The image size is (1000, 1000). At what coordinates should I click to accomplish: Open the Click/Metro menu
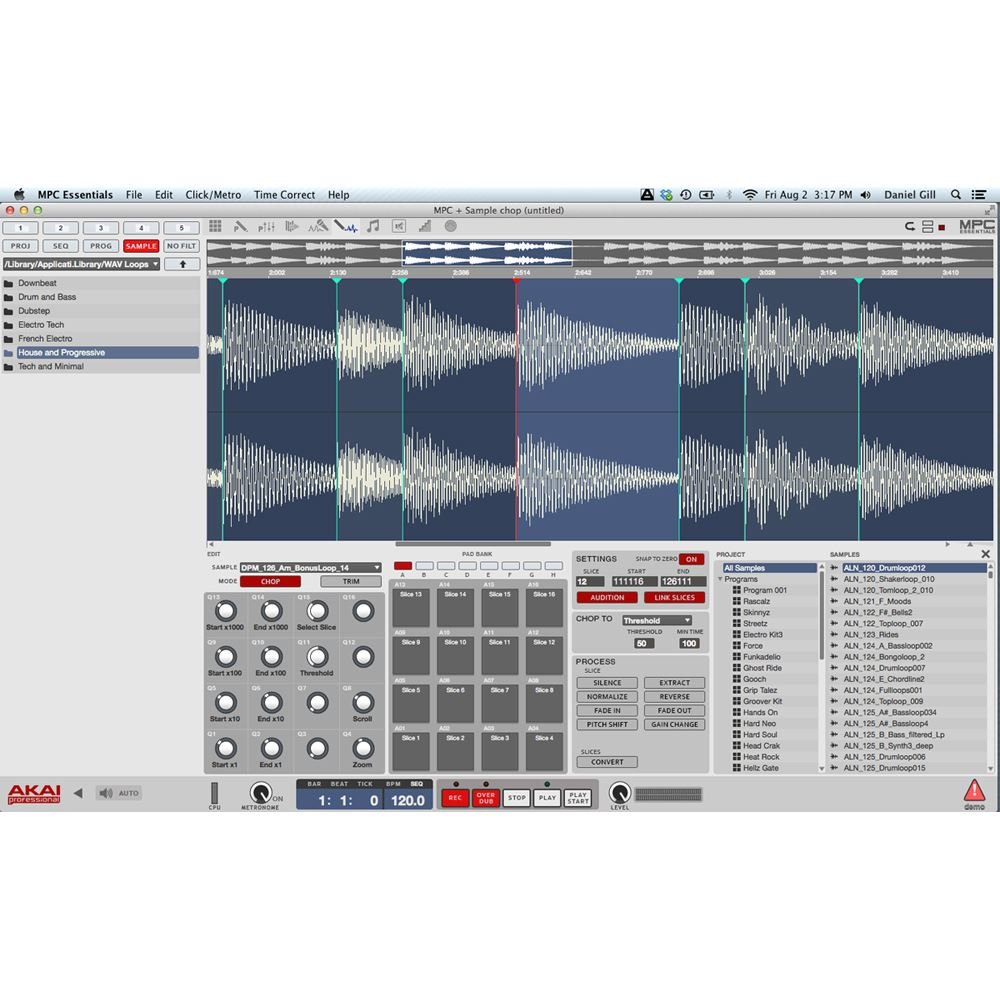213,195
